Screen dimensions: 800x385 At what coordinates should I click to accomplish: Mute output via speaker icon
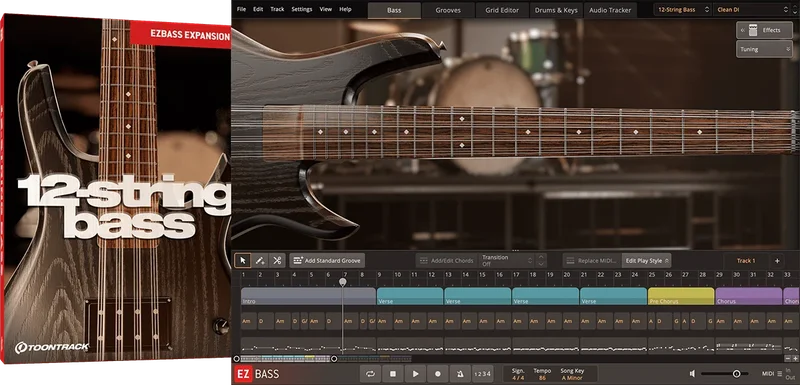(x=692, y=374)
